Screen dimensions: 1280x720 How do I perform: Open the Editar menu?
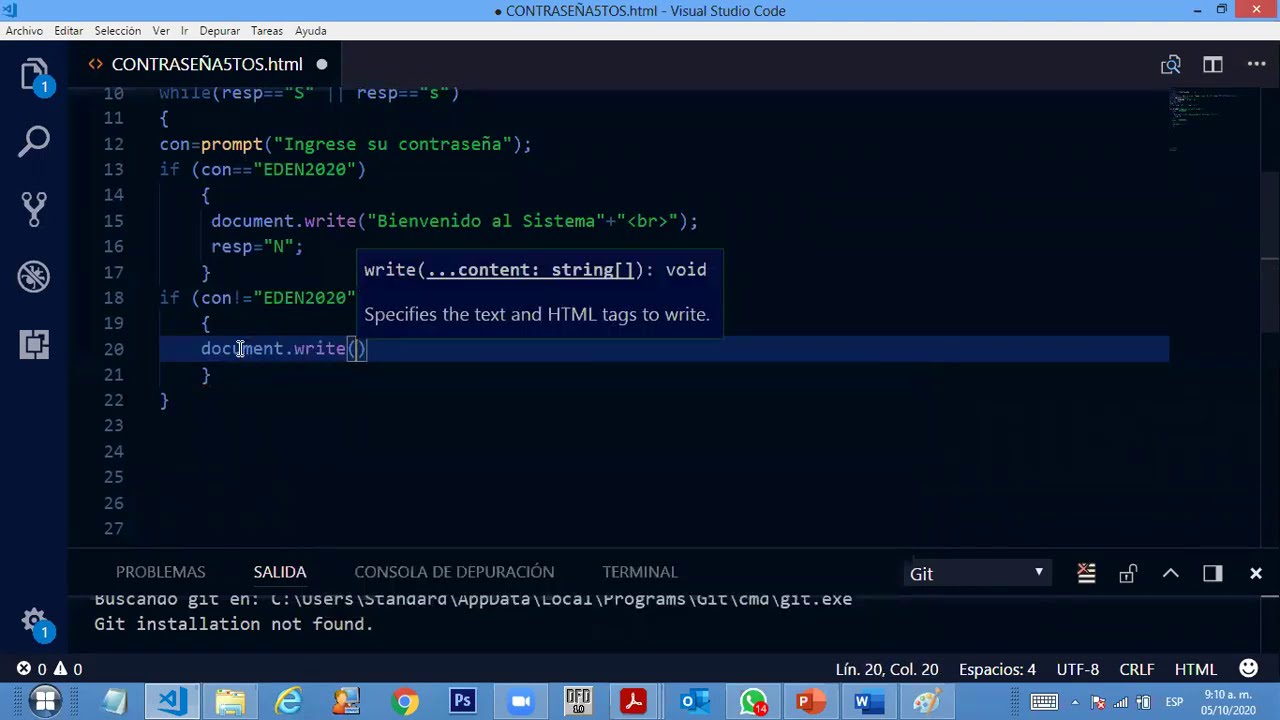(68, 31)
